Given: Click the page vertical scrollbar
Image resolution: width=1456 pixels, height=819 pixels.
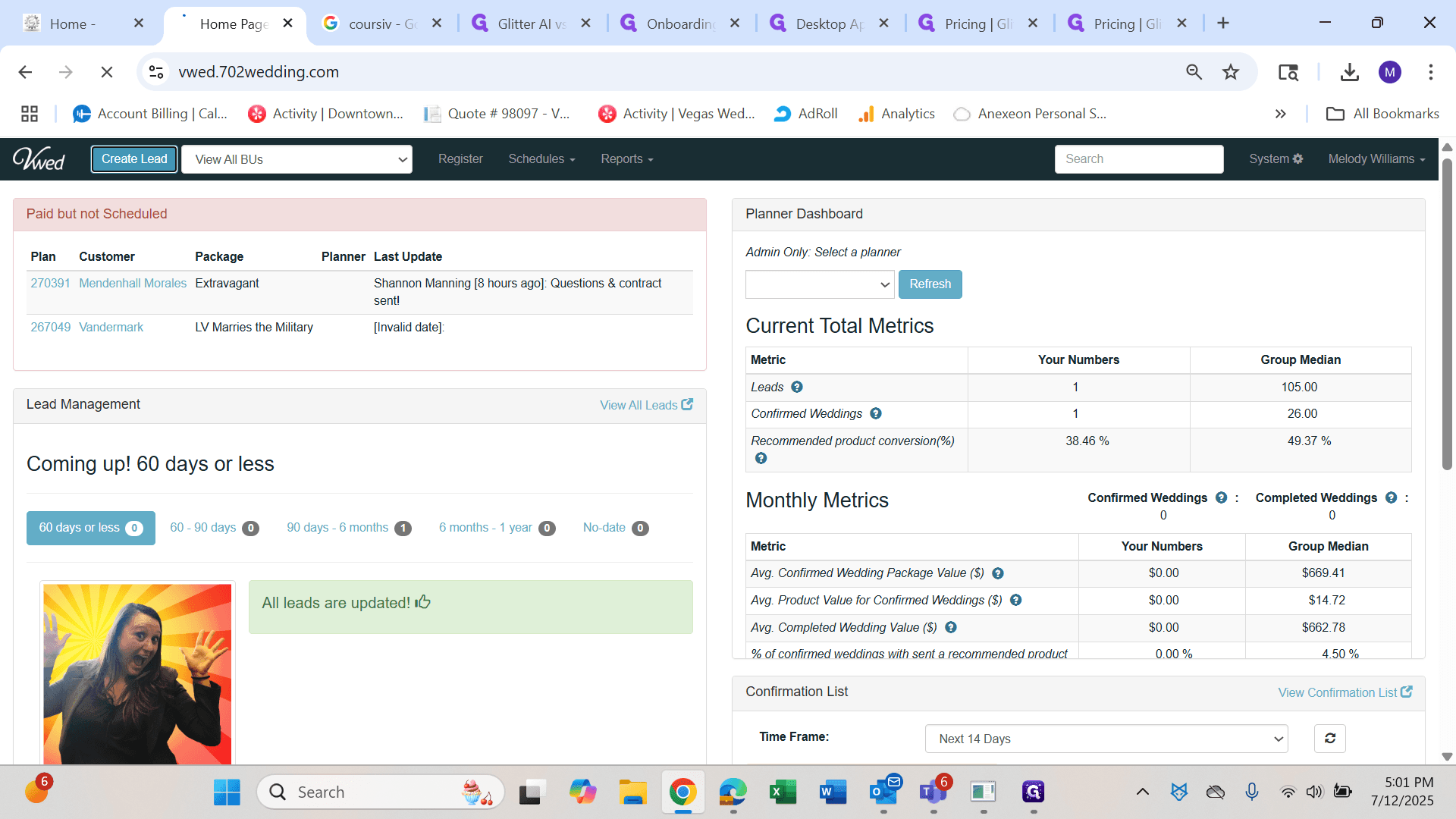Looking at the screenshot, I should click(x=1446, y=315).
